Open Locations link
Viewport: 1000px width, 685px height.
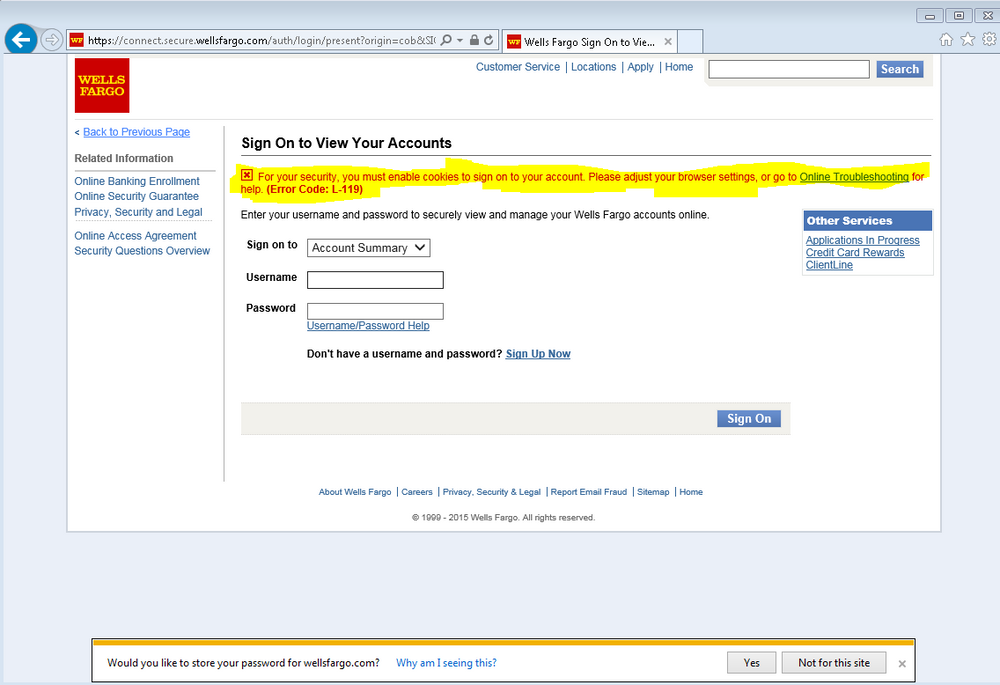(594, 67)
